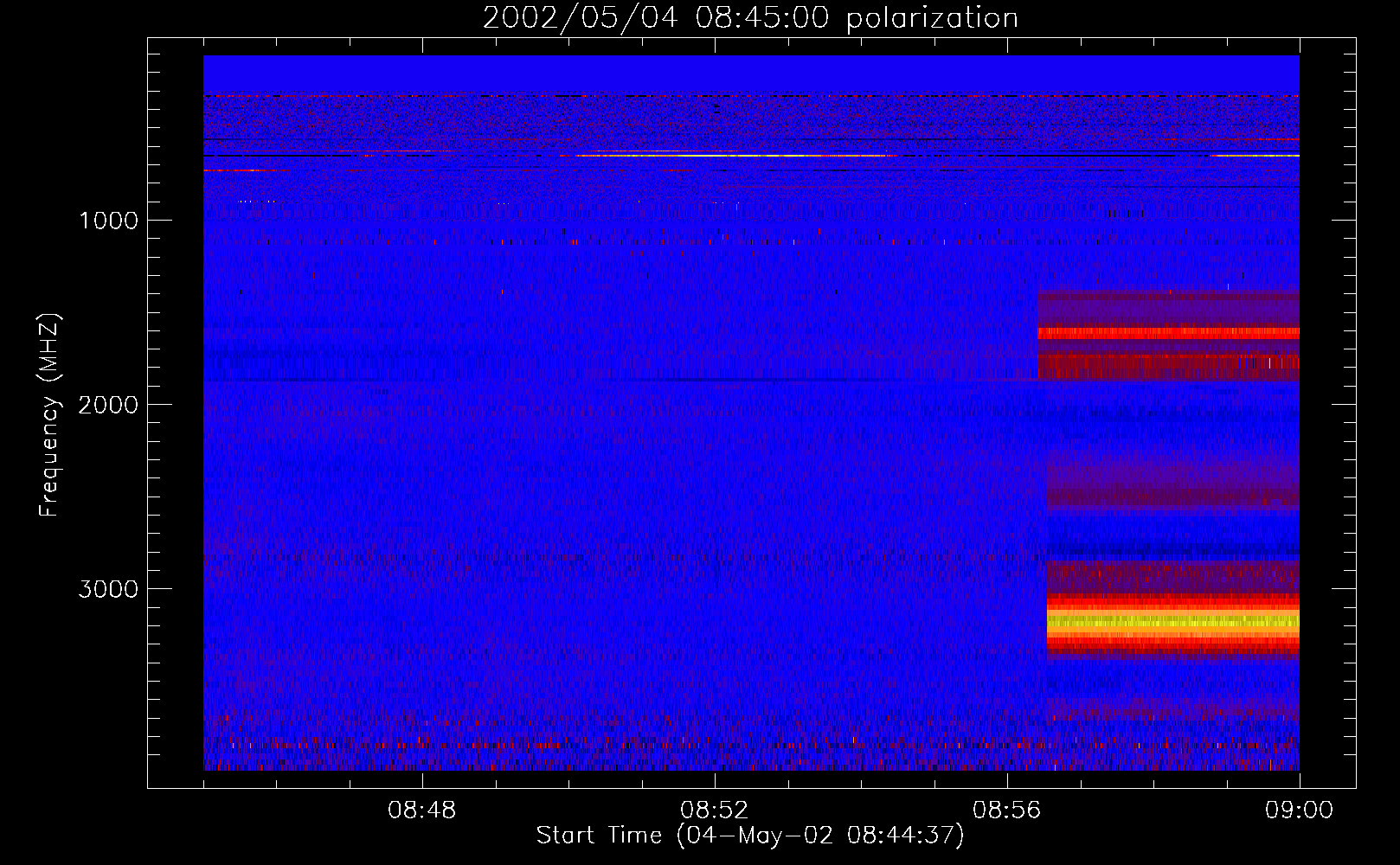This screenshot has height=865, width=1400.
Task: Click the 2000 frequency tick label
Action: pos(108,405)
